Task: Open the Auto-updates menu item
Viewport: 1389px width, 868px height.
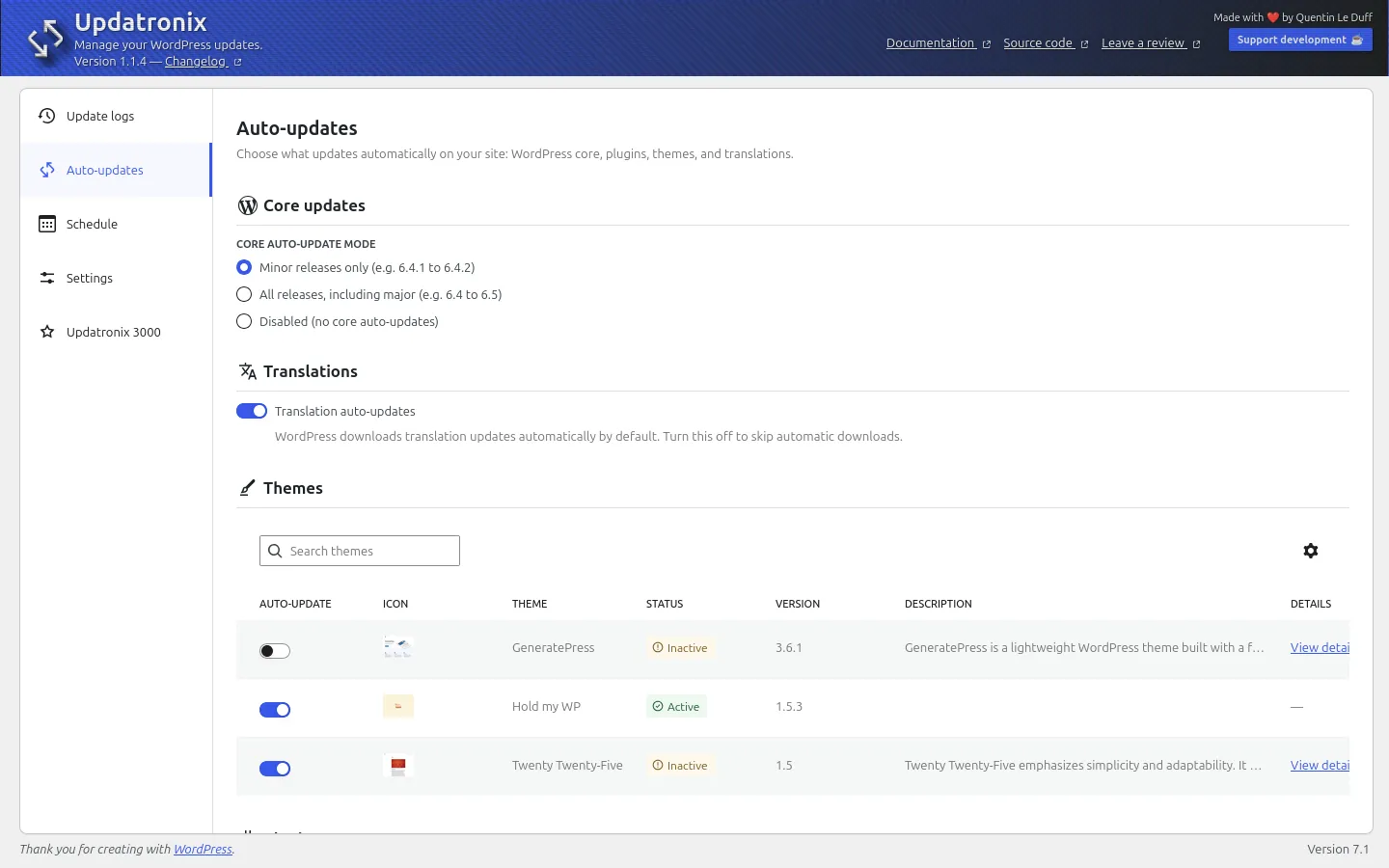Action: point(116,170)
